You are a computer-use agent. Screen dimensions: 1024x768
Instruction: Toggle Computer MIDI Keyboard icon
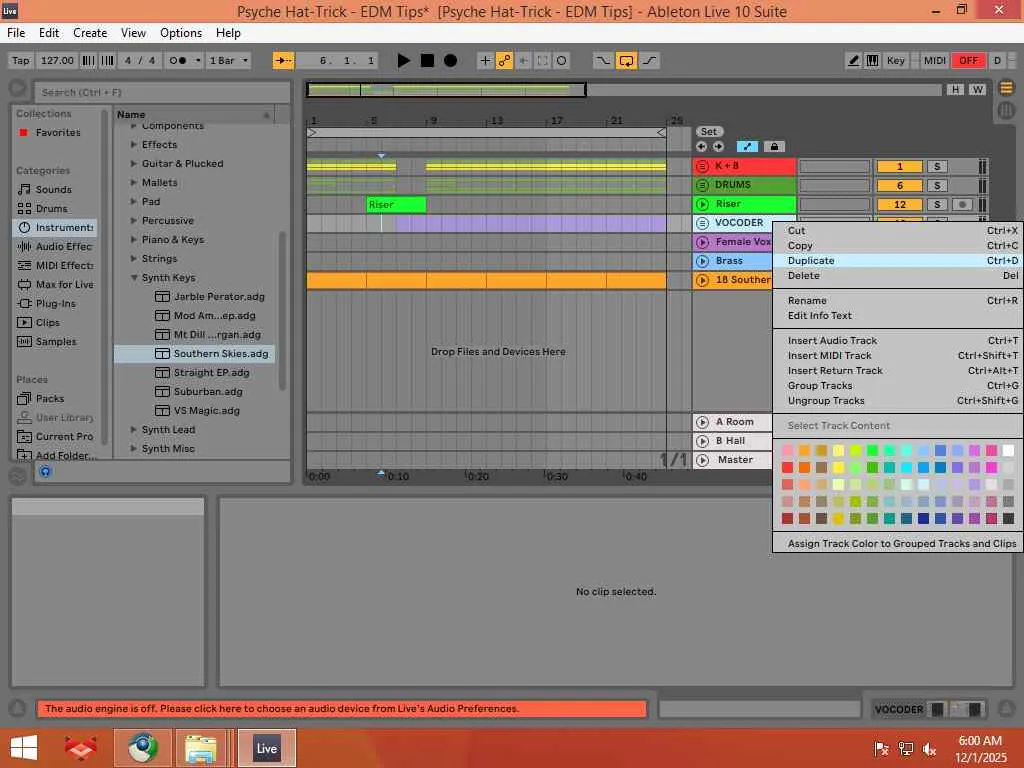[x=872, y=60]
